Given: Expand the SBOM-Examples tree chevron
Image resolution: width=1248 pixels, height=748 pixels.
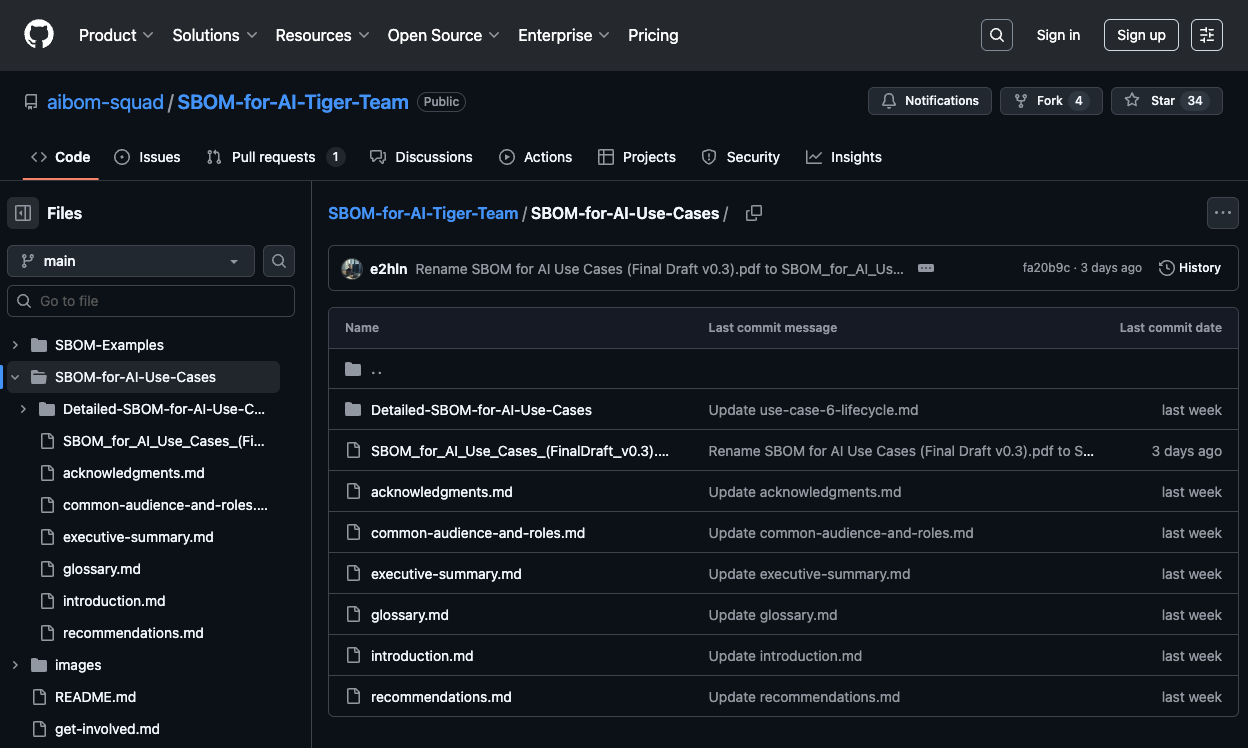Looking at the screenshot, I should (15, 345).
